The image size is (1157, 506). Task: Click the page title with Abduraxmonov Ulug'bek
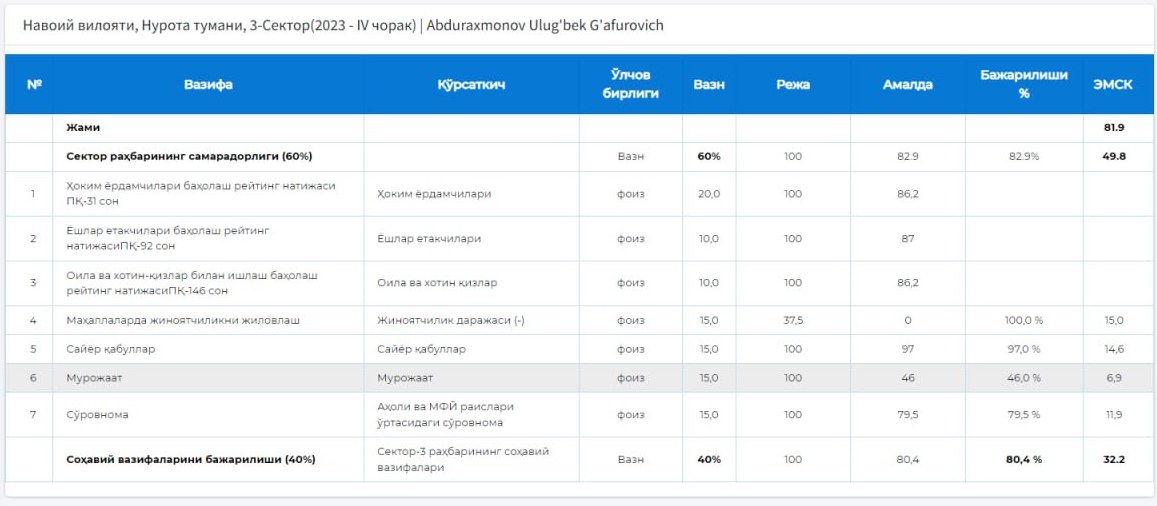pyautogui.click(x=343, y=26)
